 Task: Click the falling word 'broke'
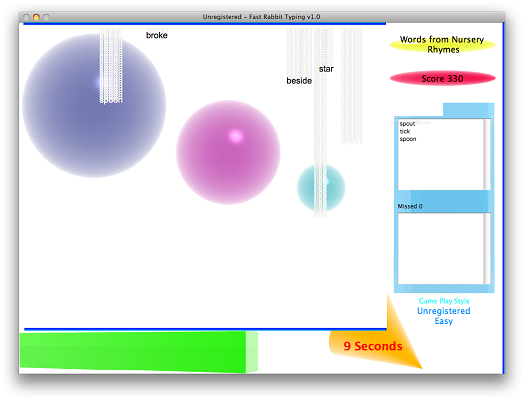[157, 35]
